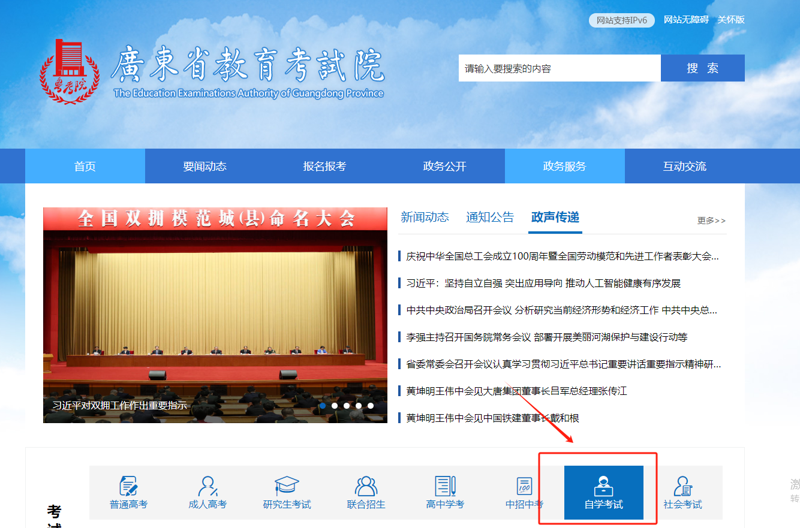Click the 广东省教育考试院 logo emblem

pyautogui.click(x=70, y=72)
